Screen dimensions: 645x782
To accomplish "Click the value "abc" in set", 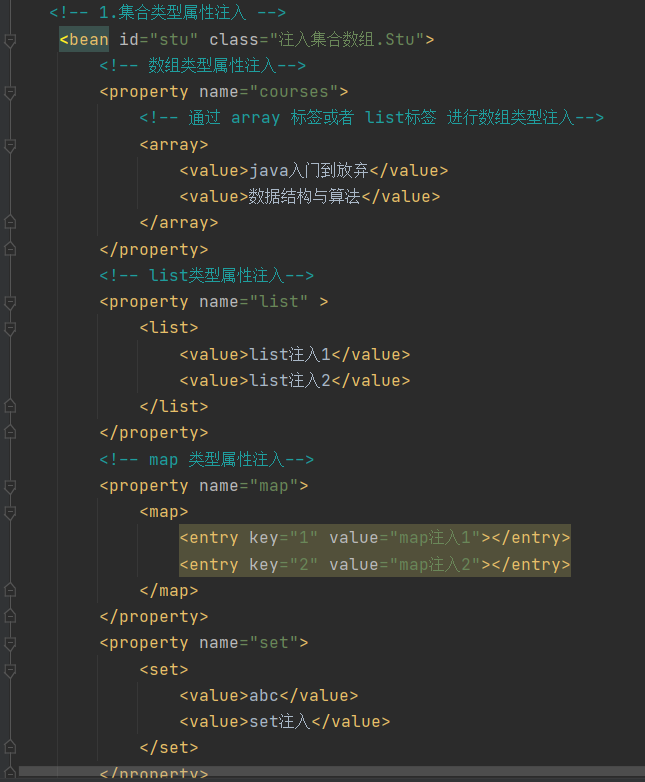I will 263,696.
